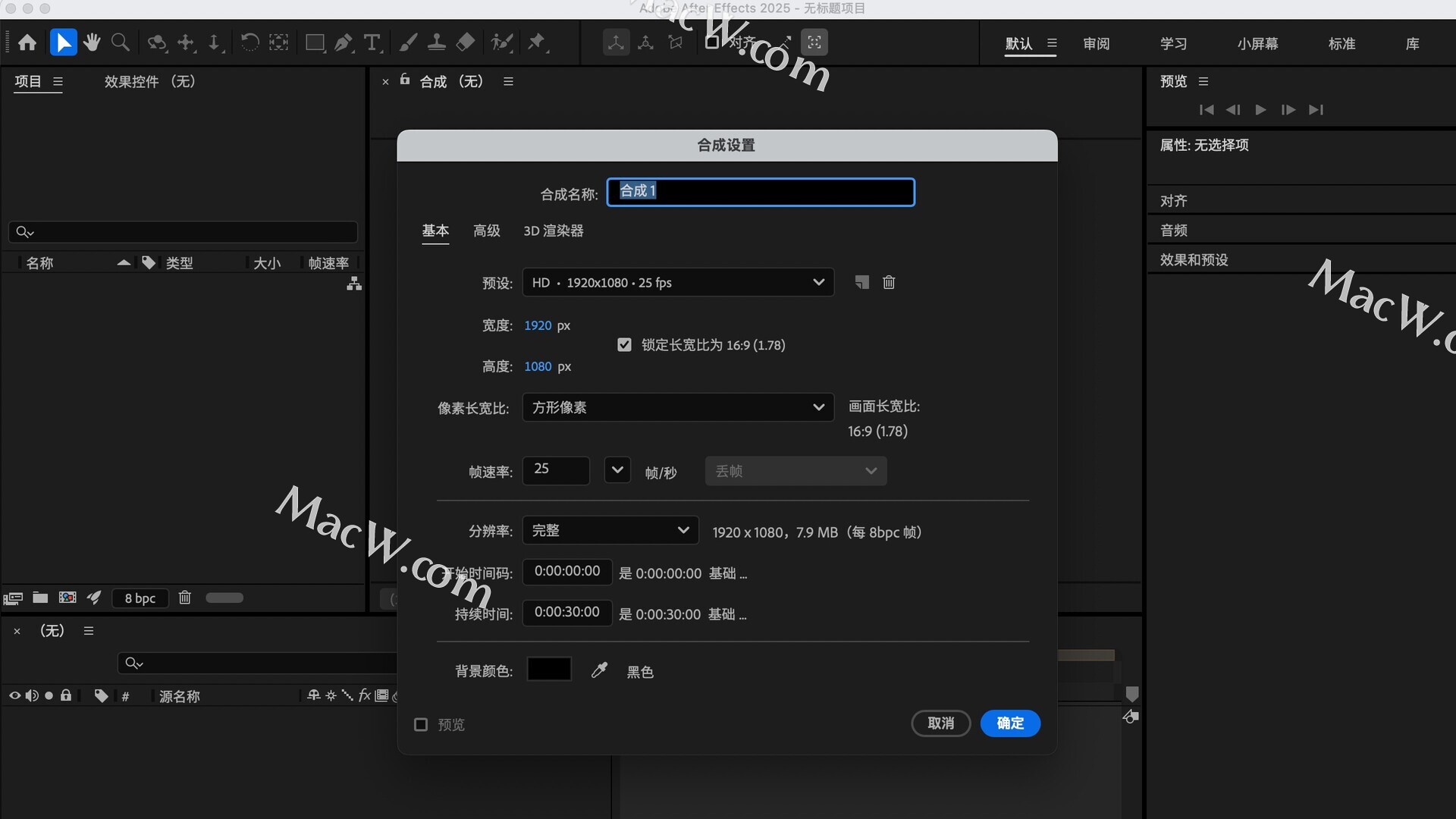Select the Selection arrow tool

click(63, 42)
